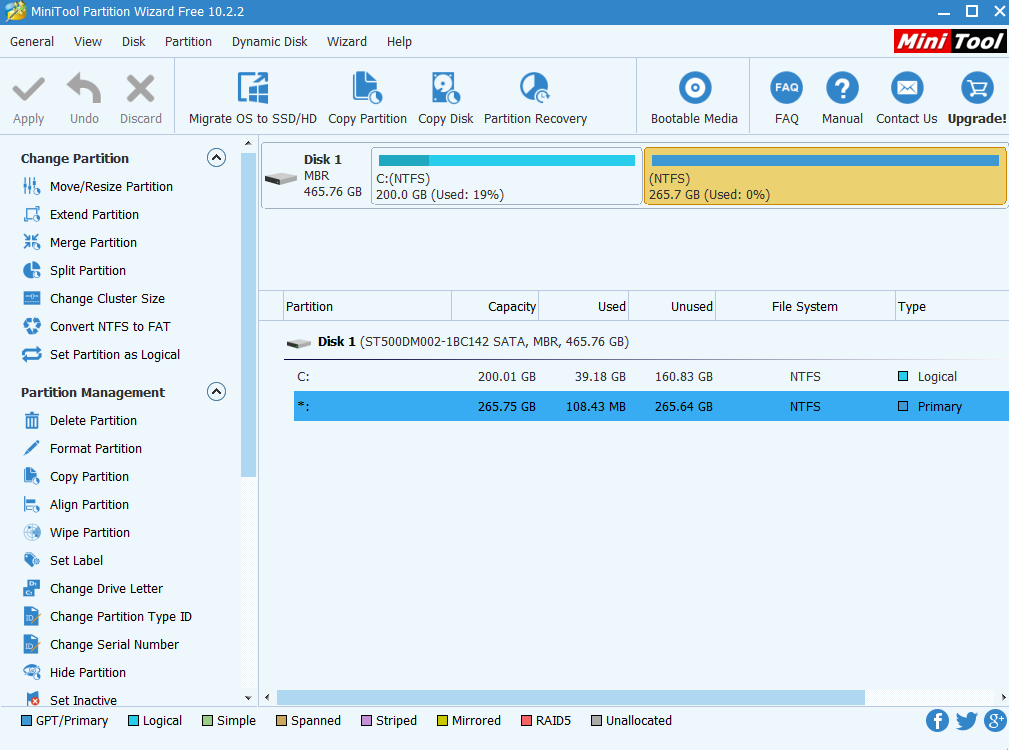Click the Apply checkmark icon
The image size is (1009, 750).
point(29,89)
